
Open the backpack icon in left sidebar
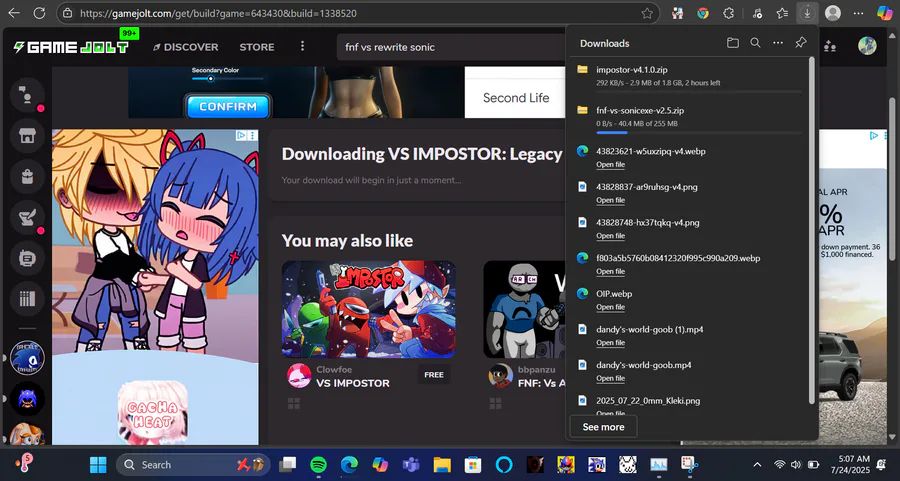(x=27, y=176)
